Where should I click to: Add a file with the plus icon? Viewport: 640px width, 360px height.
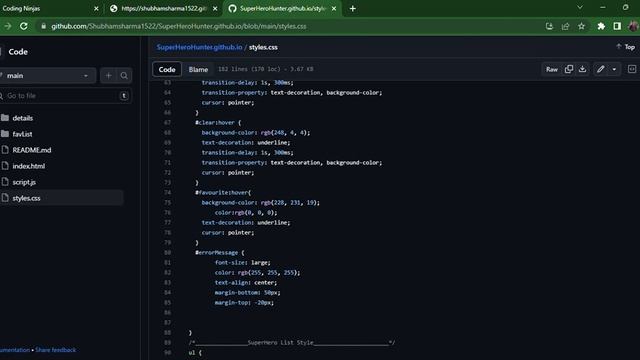(x=108, y=76)
